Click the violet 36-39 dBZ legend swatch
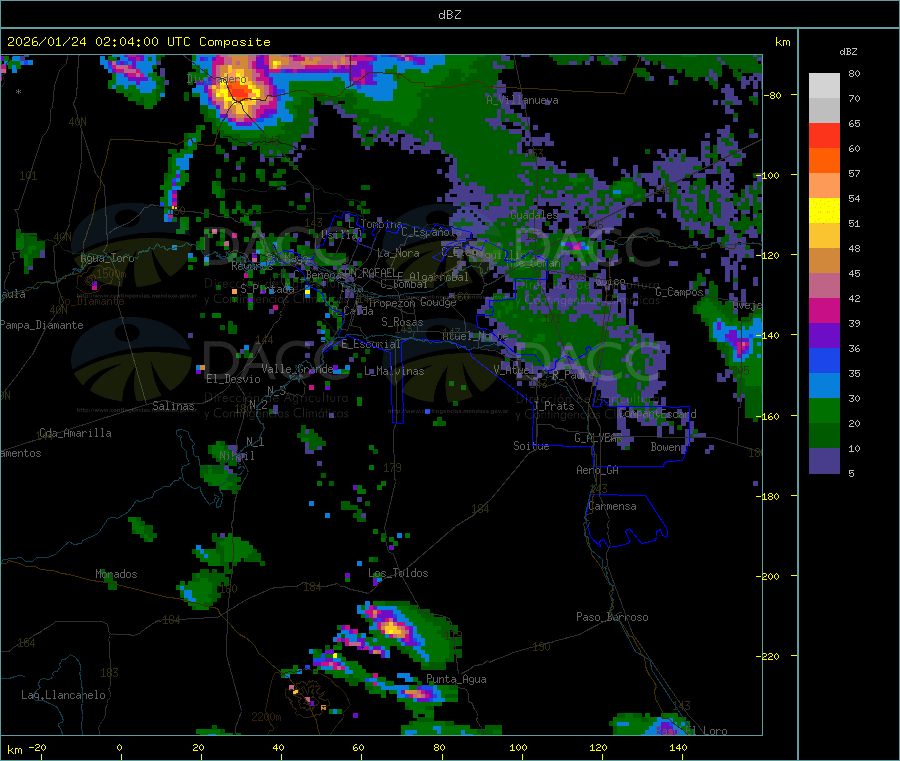Image resolution: width=900 pixels, height=761 pixels. (824, 336)
